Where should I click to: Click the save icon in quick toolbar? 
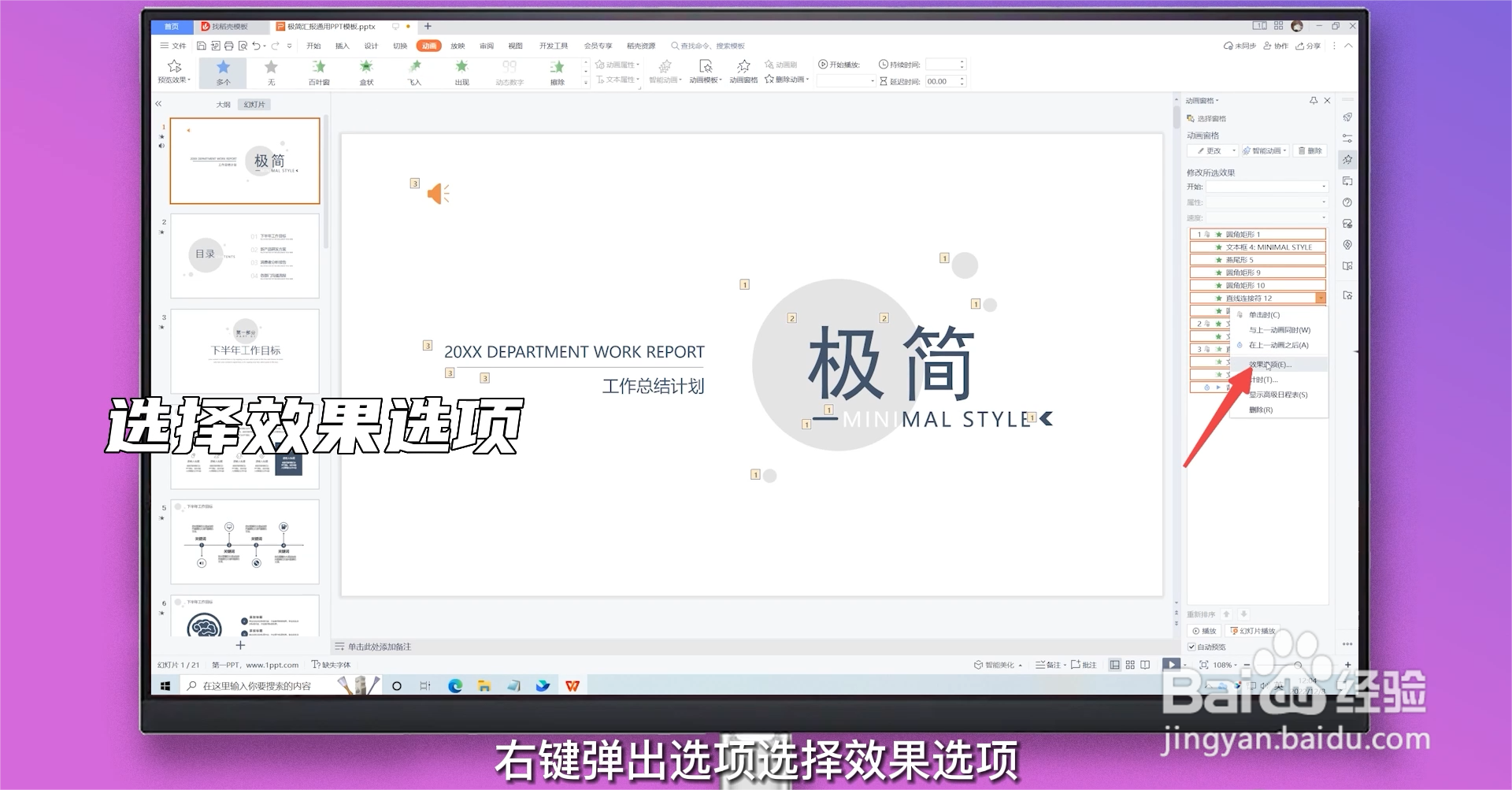202,46
